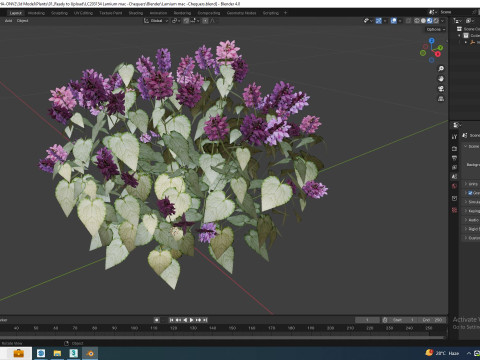Switch perspective/orthographic grid icon
This screenshot has width=480, height=360.
pos(441,99)
